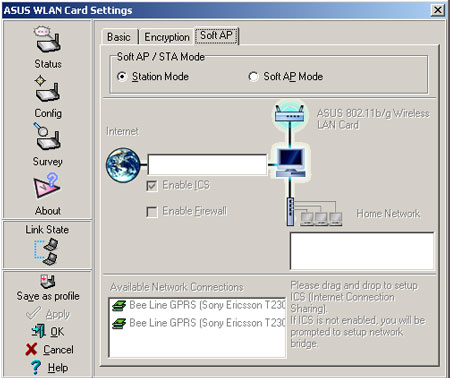Toggle the Enable Firewall checkbox
The width and height of the screenshot is (450, 378).
point(152,211)
